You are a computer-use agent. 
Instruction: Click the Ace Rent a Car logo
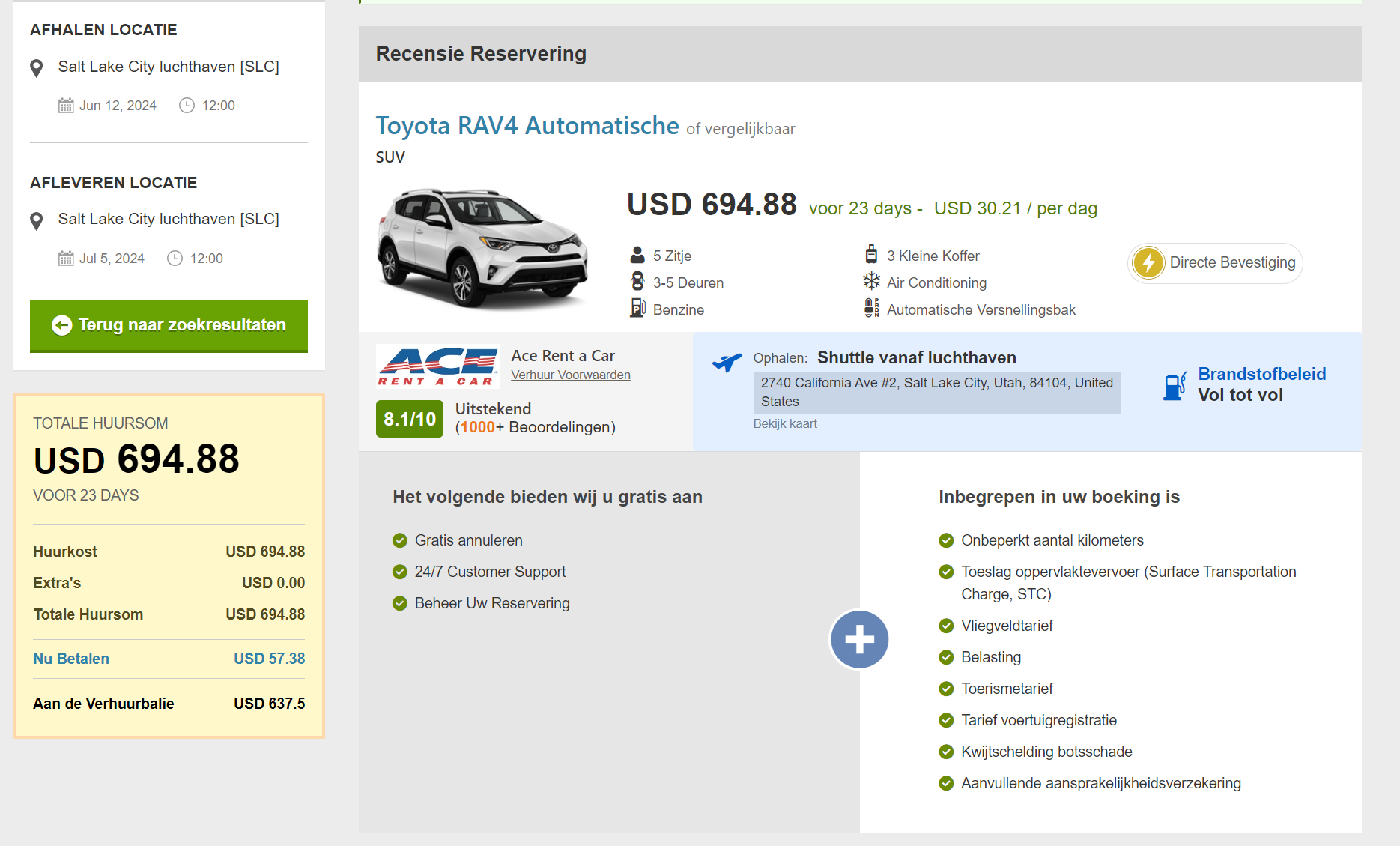(437, 366)
